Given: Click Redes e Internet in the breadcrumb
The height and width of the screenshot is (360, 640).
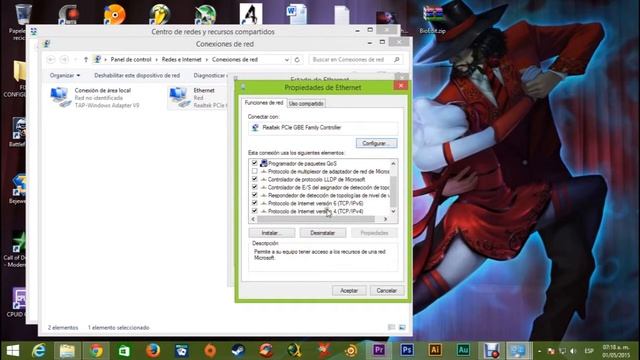Looking at the screenshot, I should pyautogui.click(x=182, y=60).
